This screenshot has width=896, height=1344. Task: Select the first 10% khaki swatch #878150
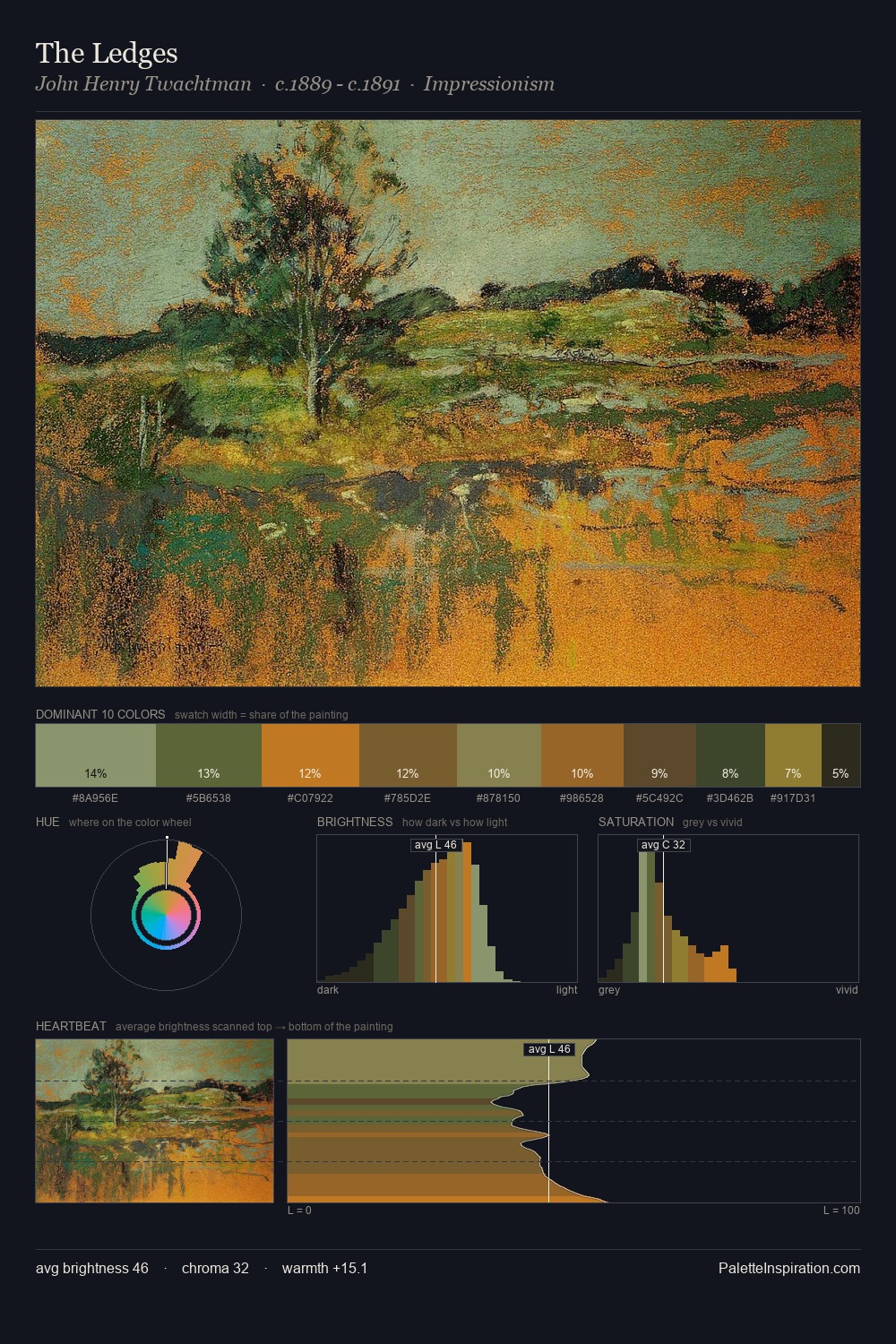point(499,755)
